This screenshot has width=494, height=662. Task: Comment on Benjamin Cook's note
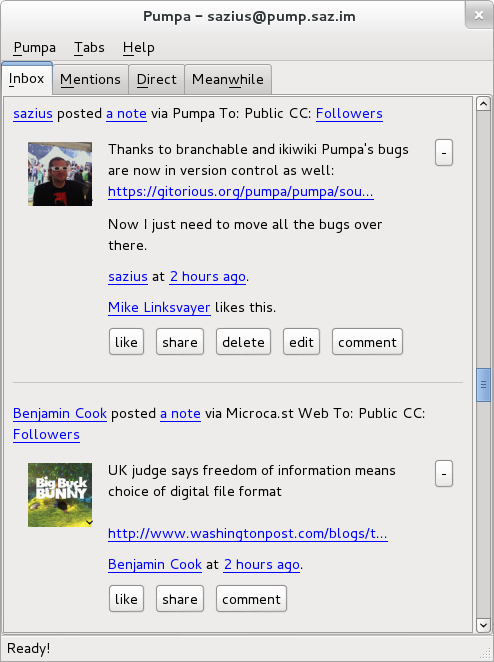(251, 599)
